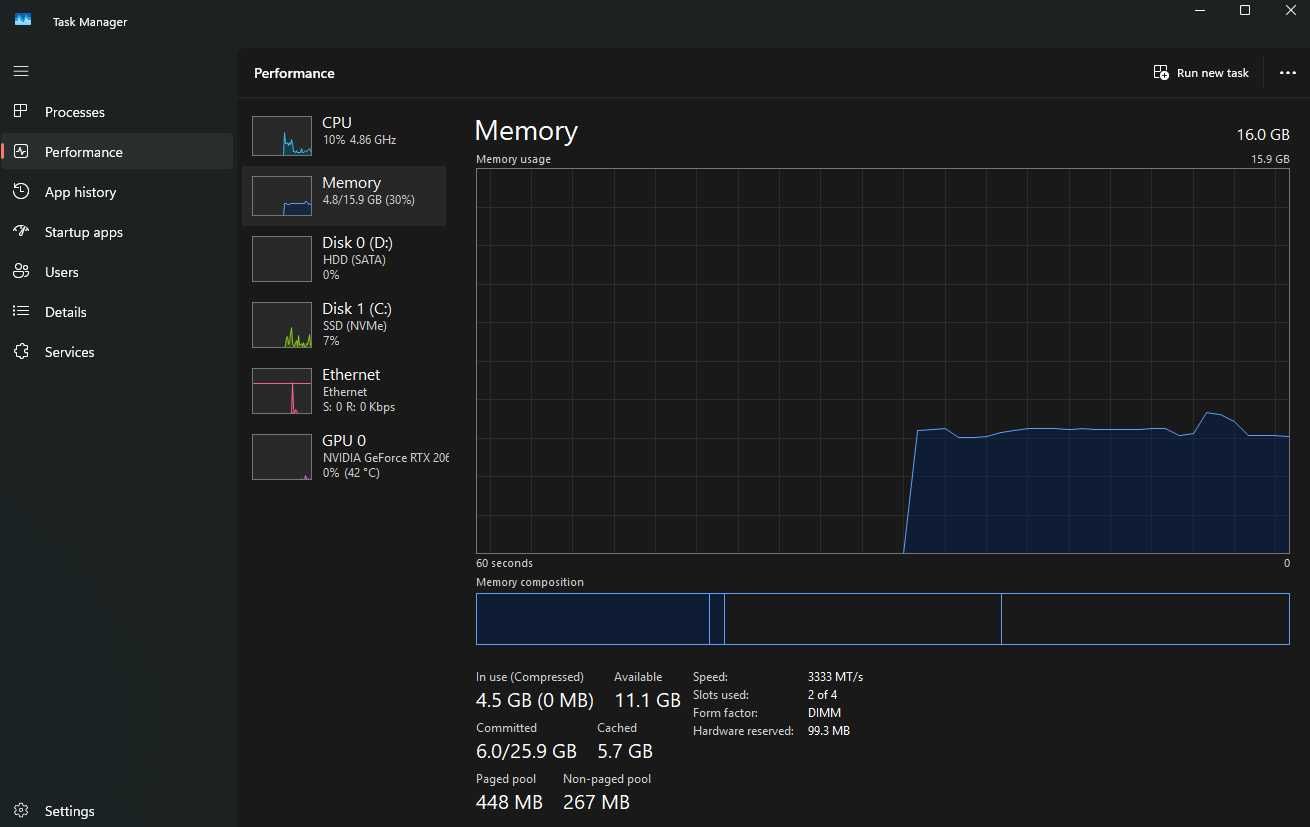Select the Ethernet mini graph thumbnail
The image size is (1310, 827).
282,391
